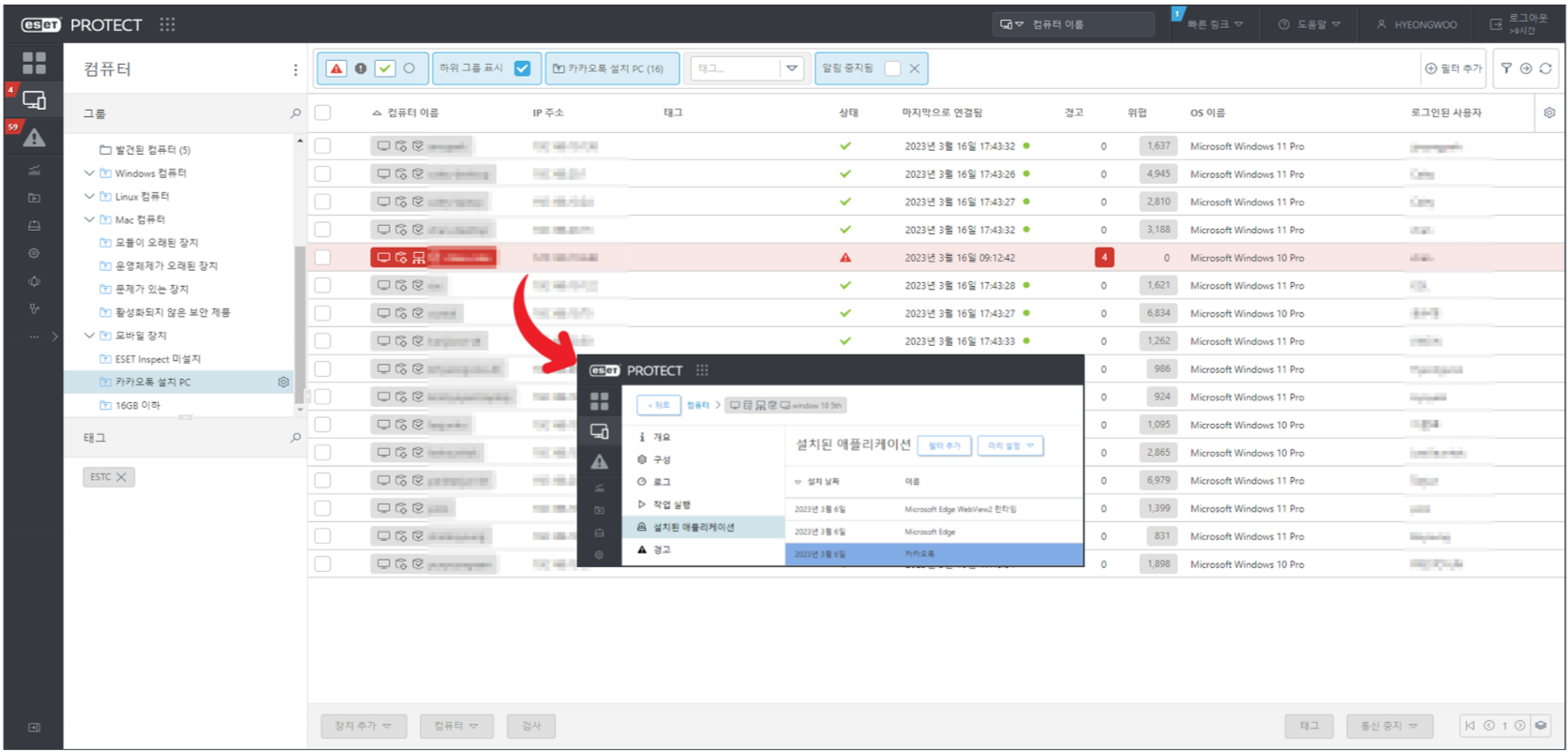Expand the 모바일 장치 tree node
Image resolution: width=1568 pixels, height=752 pixels.
point(89,335)
